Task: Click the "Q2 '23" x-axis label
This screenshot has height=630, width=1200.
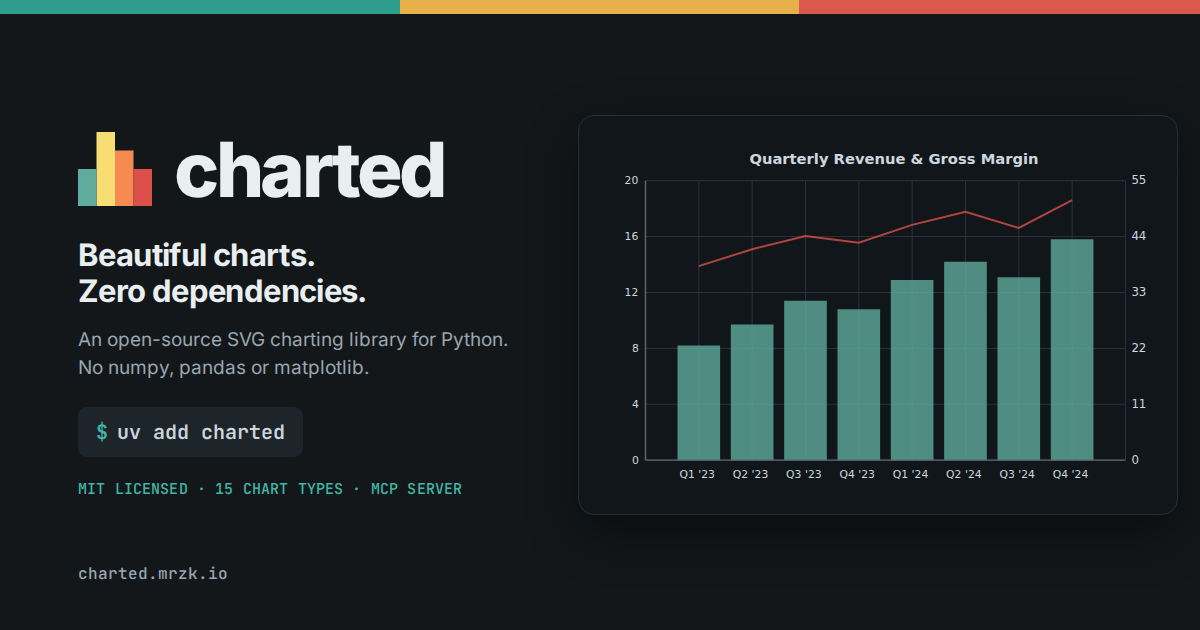Action: 751,475
